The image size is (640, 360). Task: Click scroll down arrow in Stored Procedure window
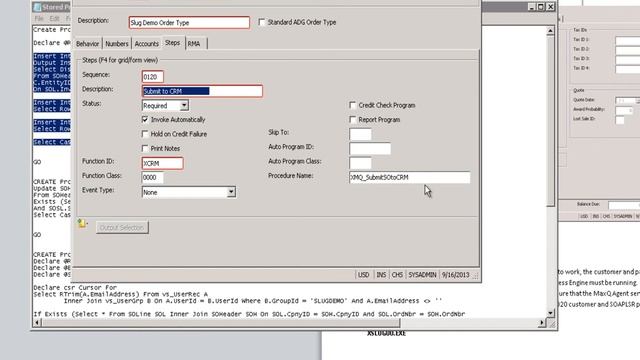click(x=550, y=313)
